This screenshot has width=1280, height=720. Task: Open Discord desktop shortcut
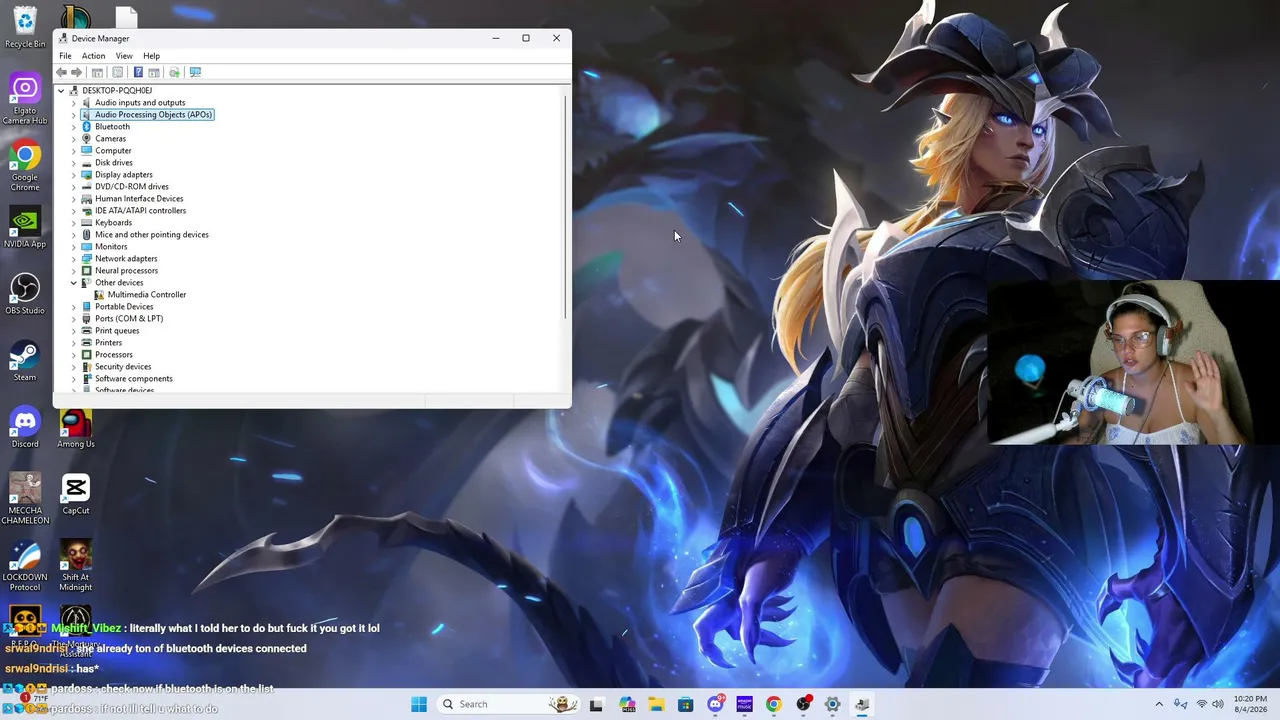click(x=25, y=428)
